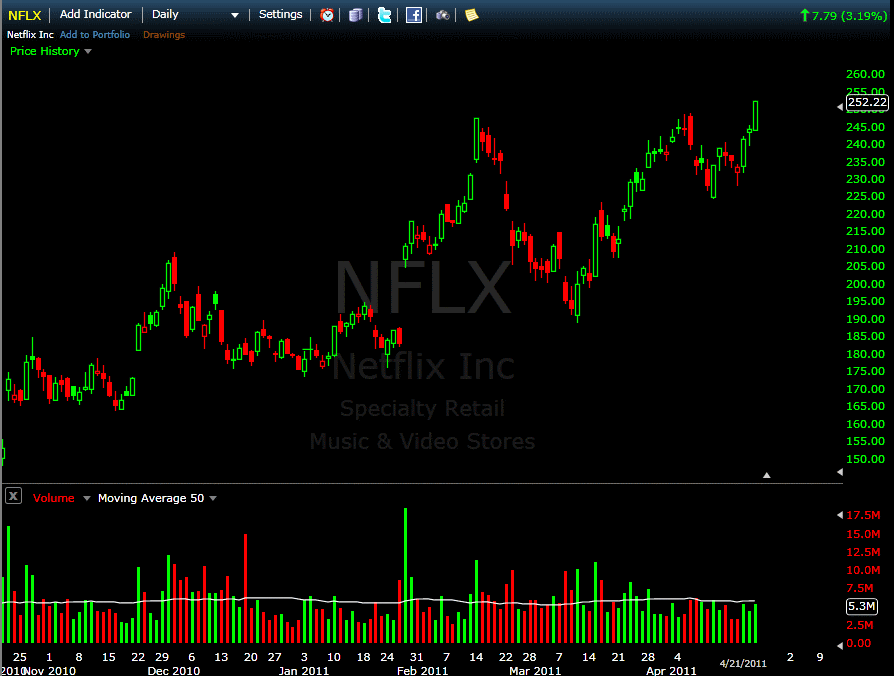Click the 0.00 volume axis label
The height and width of the screenshot is (676, 894).
pos(859,644)
